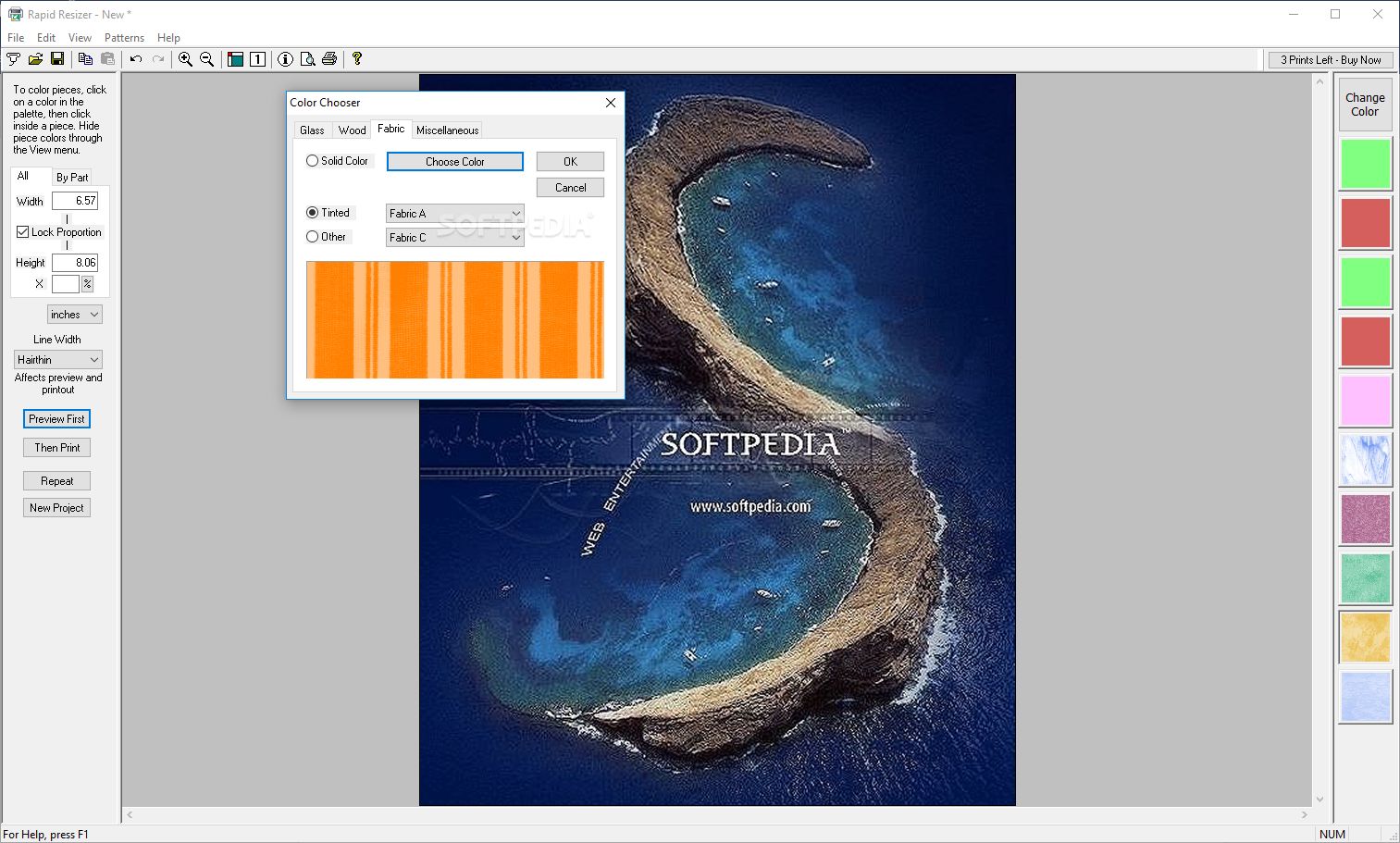Select the pale blue textured swatch
This screenshot has height=843, width=1400.
point(1365,697)
